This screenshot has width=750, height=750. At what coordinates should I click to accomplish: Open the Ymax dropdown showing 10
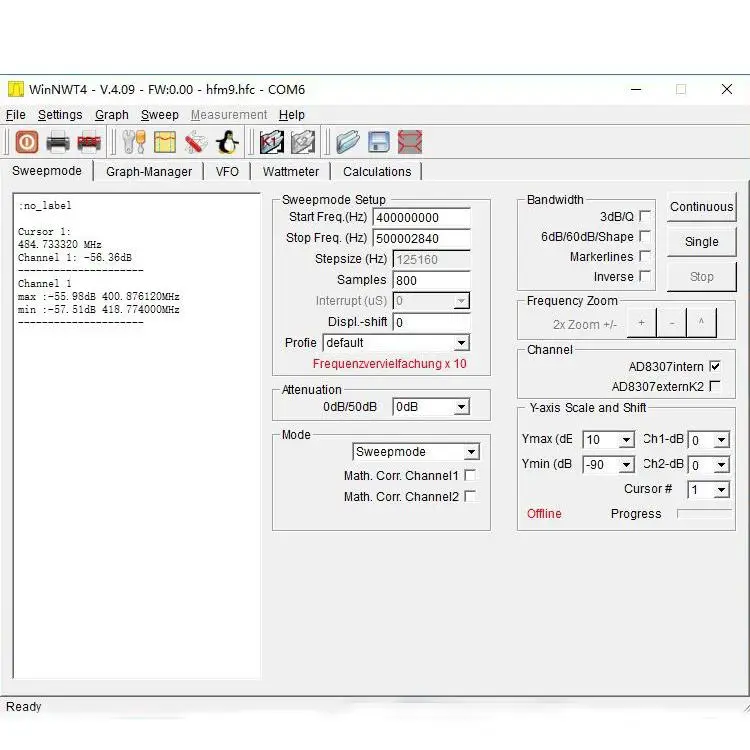608,440
